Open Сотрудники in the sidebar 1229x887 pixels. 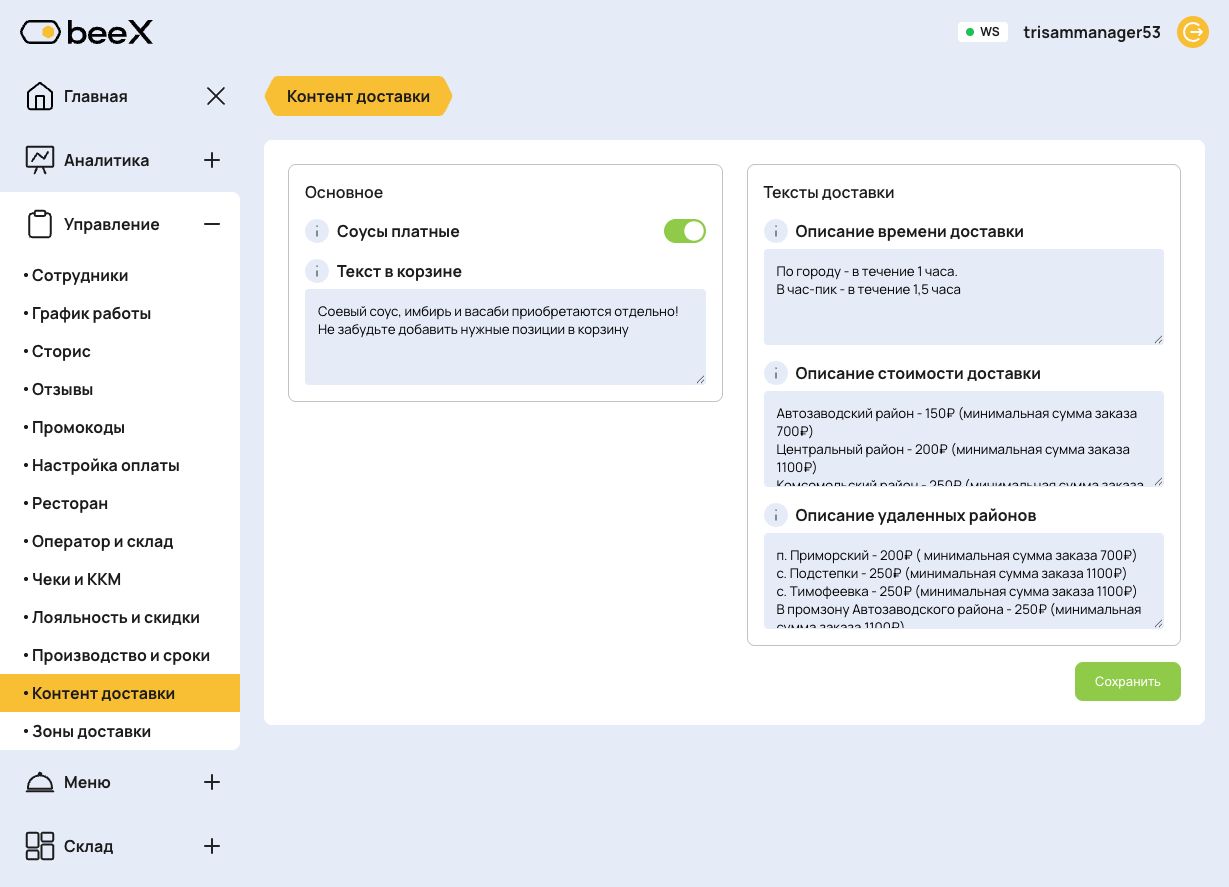click(x=120, y=275)
